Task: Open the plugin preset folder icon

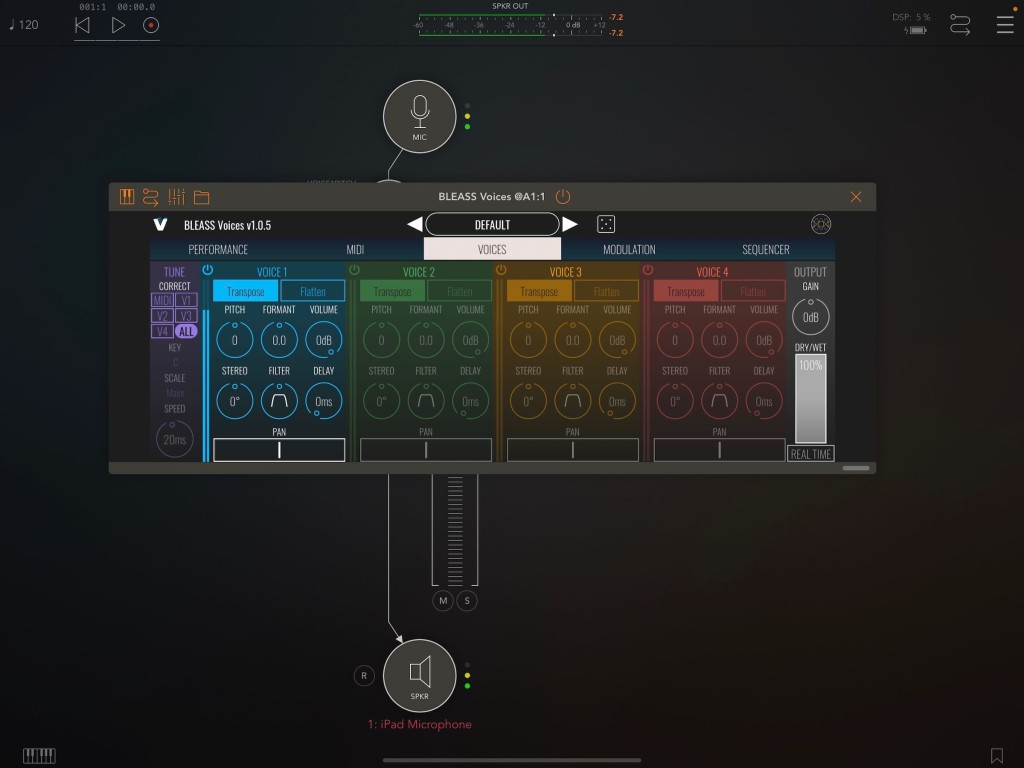Action: coord(202,197)
